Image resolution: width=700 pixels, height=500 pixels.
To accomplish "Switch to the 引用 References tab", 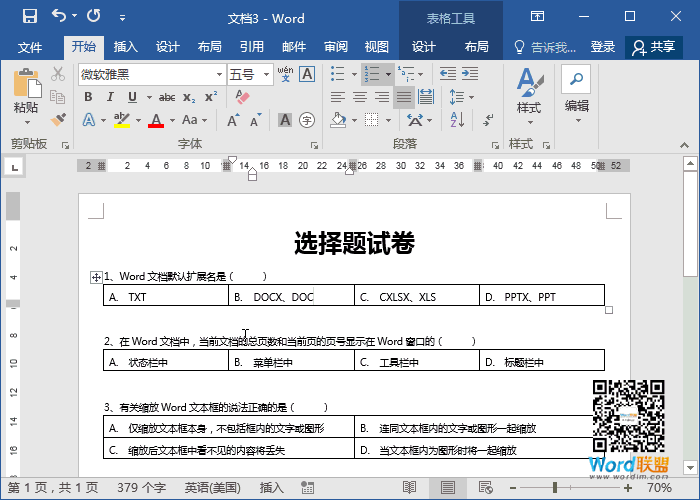I will (x=251, y=47).
